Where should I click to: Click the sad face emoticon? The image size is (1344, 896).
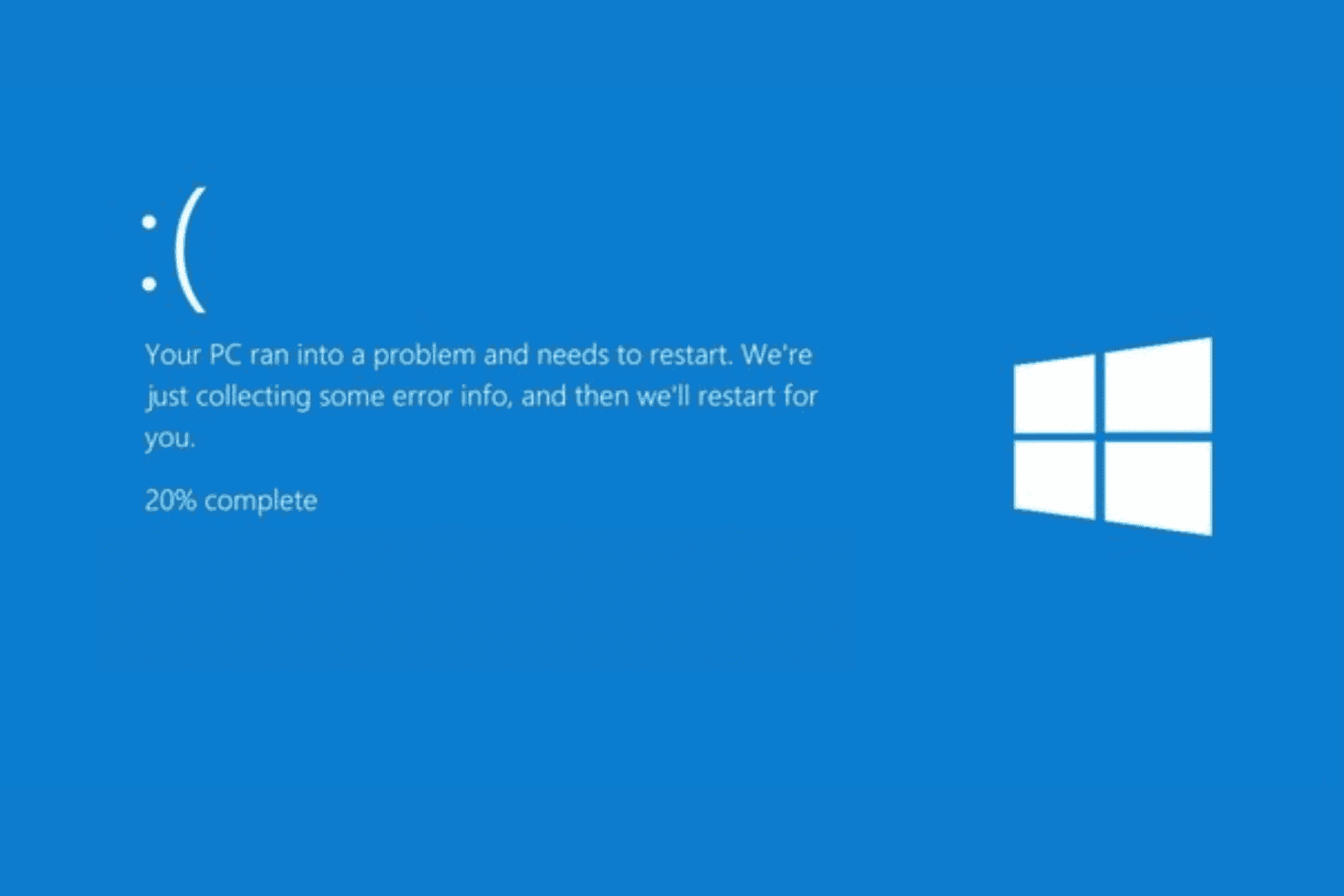coord(174,250)
